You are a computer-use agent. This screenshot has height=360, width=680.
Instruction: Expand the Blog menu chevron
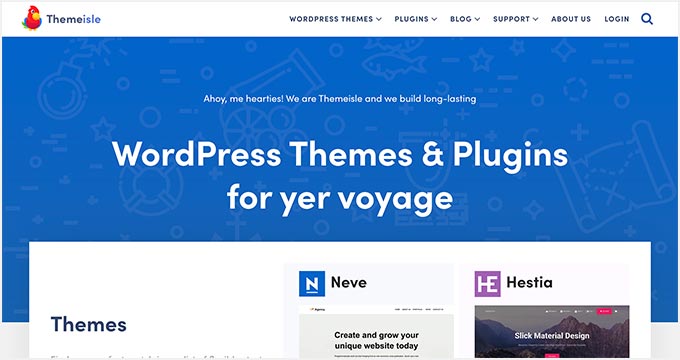[x=477, y=19]
